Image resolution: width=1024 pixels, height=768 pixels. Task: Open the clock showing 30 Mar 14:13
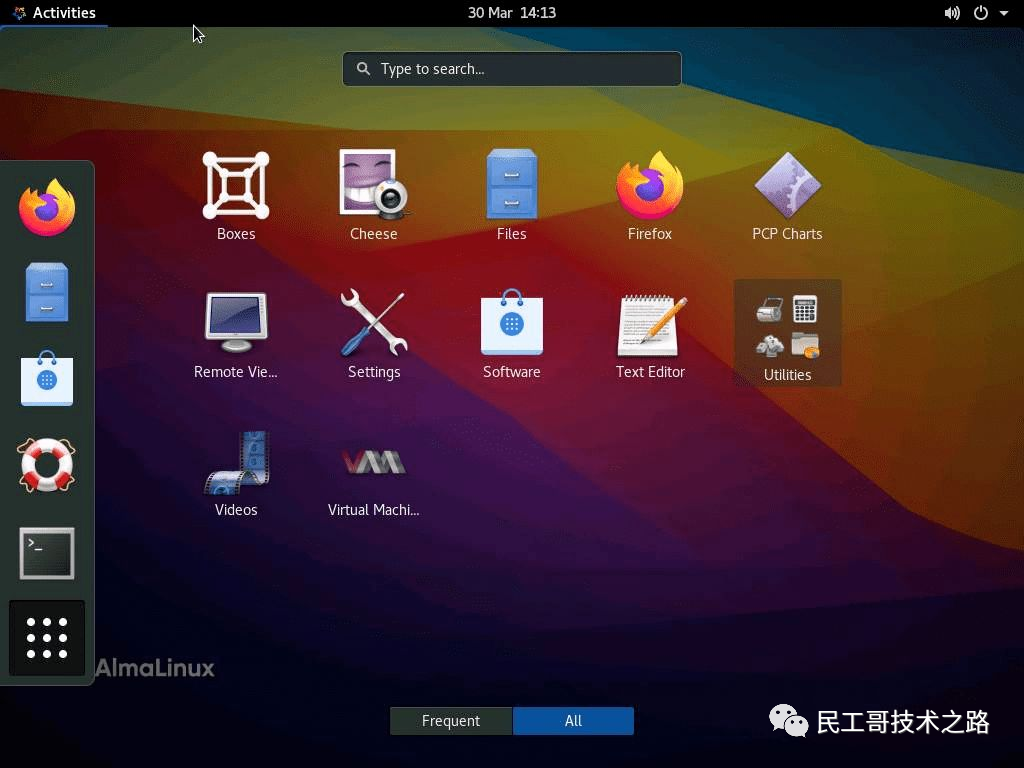[511, 13]
